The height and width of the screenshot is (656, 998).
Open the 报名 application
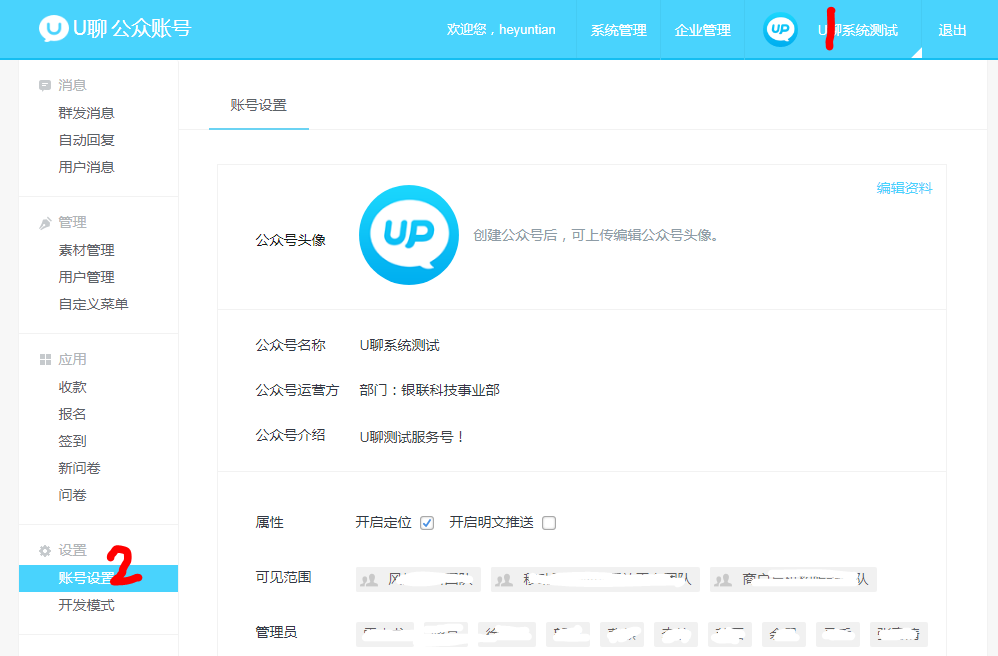click(x=73, y=414)
